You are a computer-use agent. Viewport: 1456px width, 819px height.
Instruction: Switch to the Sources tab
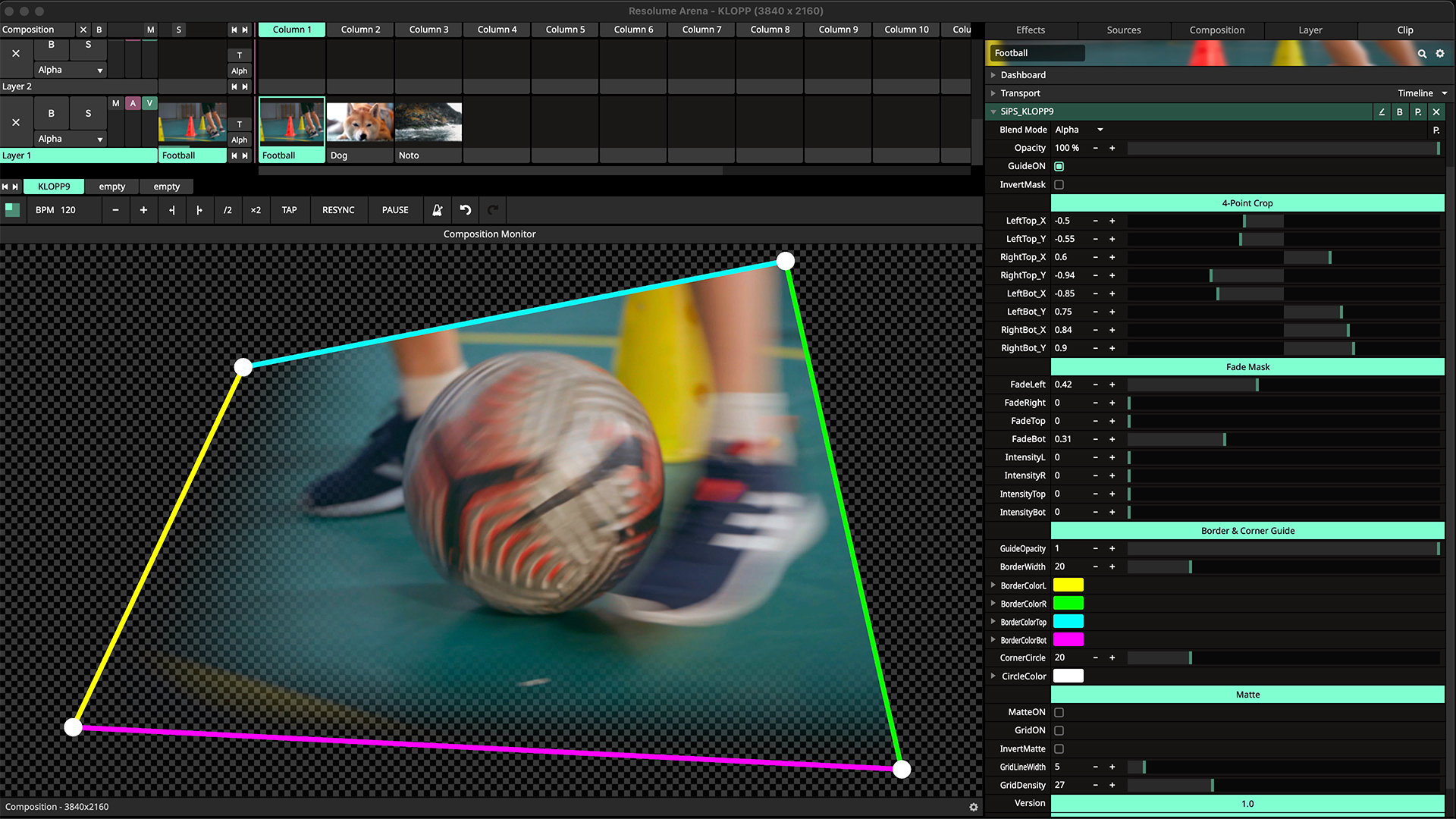(x=1124, y=30)
